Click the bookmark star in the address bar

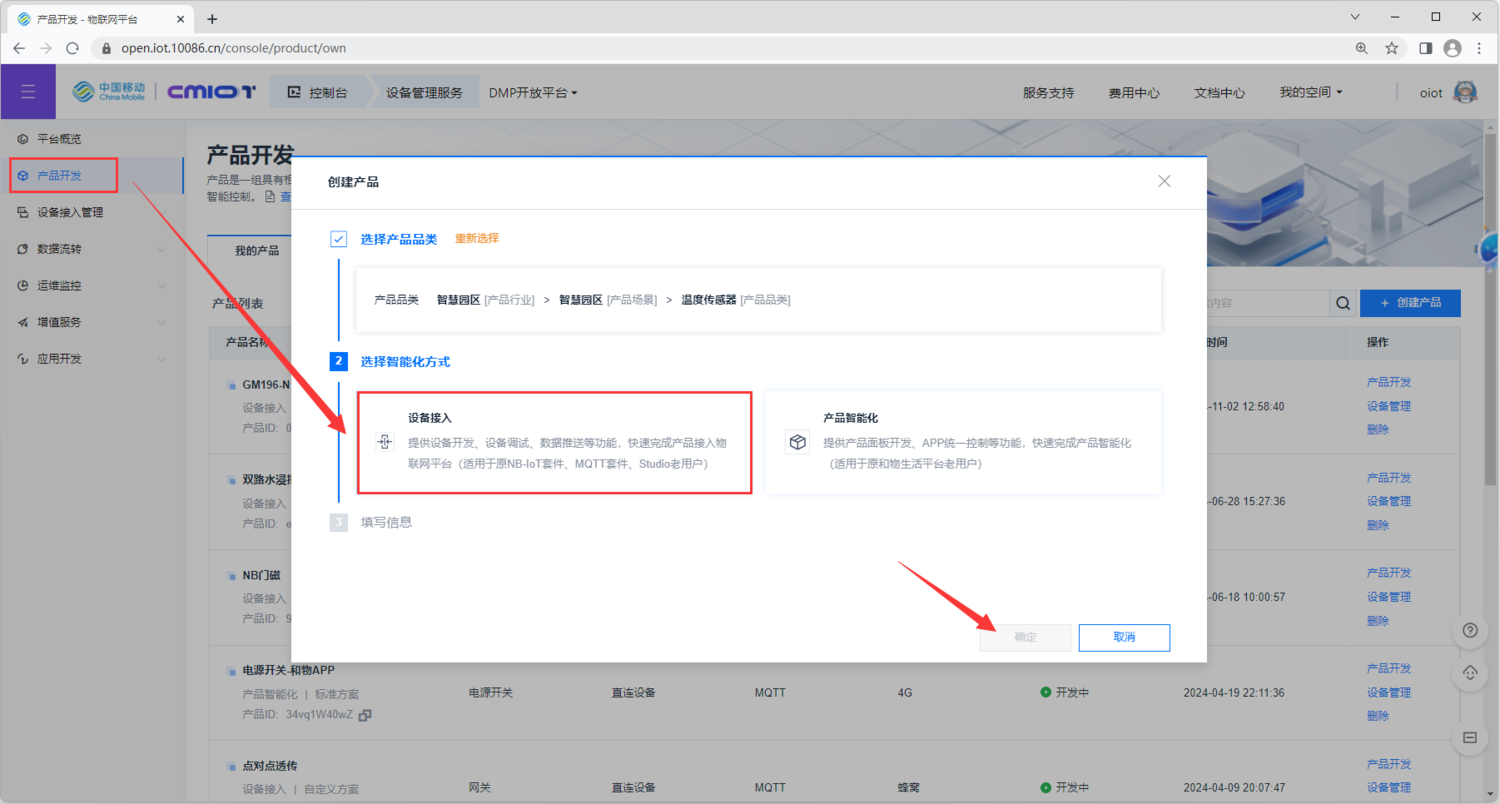click(x=1391, y=47)
